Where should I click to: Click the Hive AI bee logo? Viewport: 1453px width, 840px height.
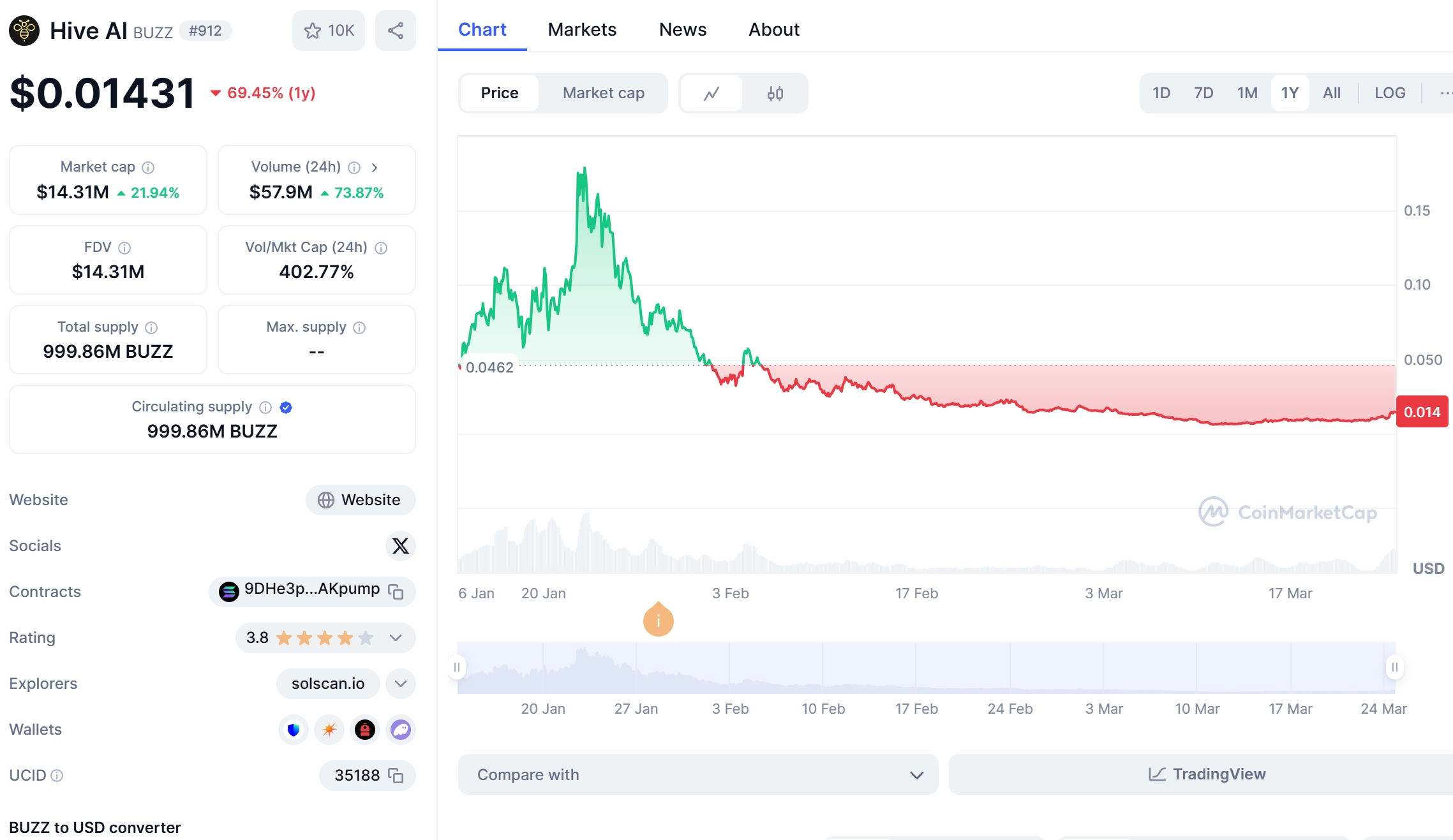click(24, 31)
